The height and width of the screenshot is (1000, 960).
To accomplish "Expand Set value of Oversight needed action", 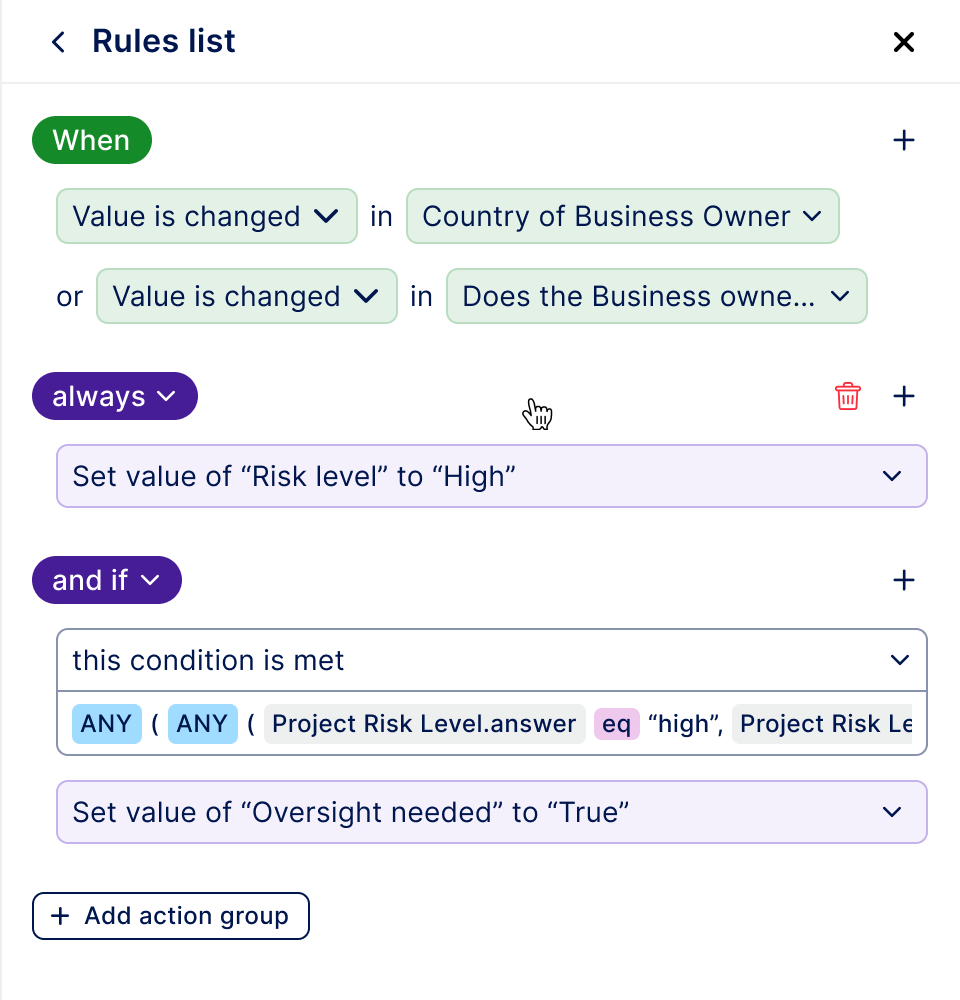I will [492, 812].
